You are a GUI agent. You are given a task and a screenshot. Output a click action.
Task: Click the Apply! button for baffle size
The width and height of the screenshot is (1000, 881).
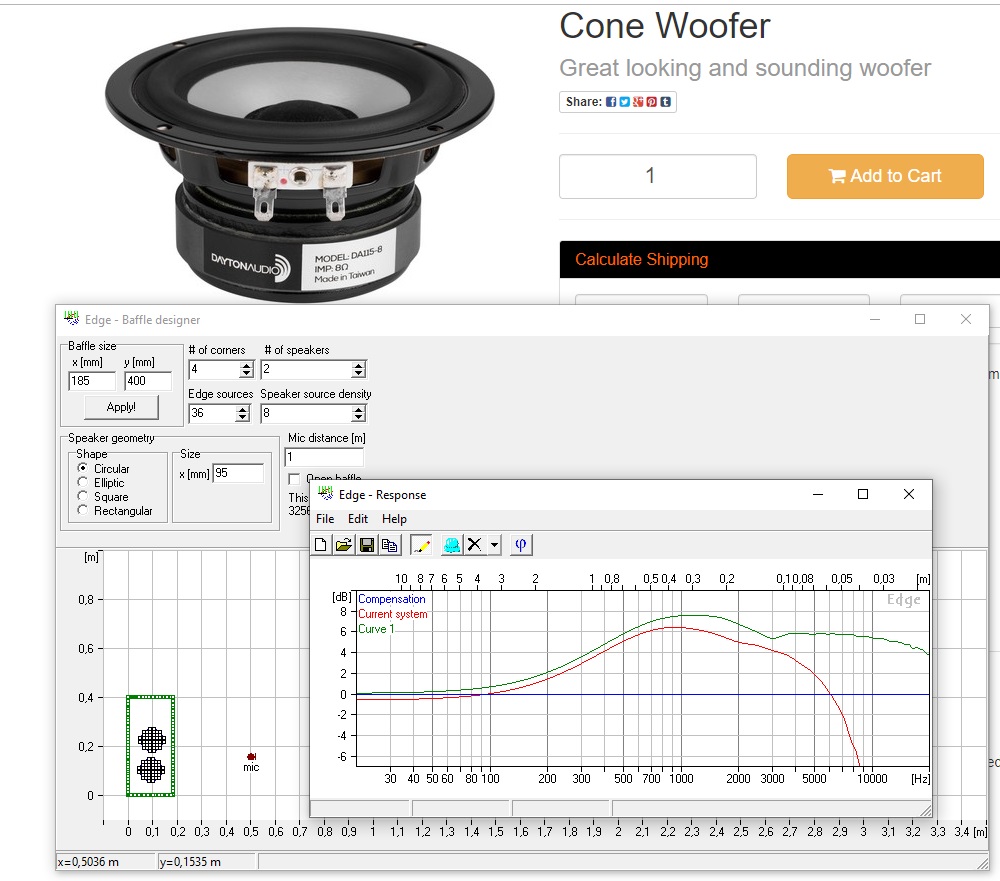[x=121, y=407]
